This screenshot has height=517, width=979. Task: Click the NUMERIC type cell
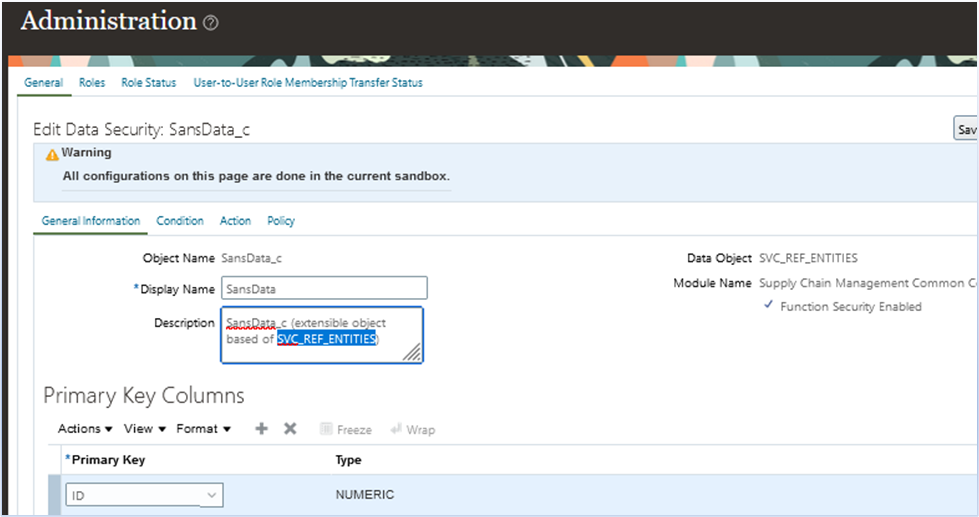(365, 495)
